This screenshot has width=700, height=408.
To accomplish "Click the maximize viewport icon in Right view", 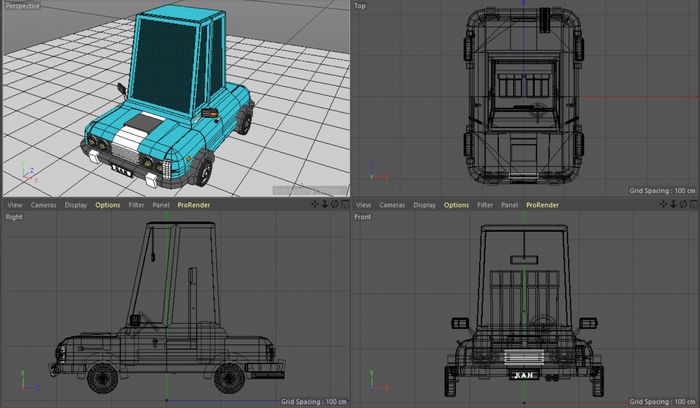I will click(343, 204).
